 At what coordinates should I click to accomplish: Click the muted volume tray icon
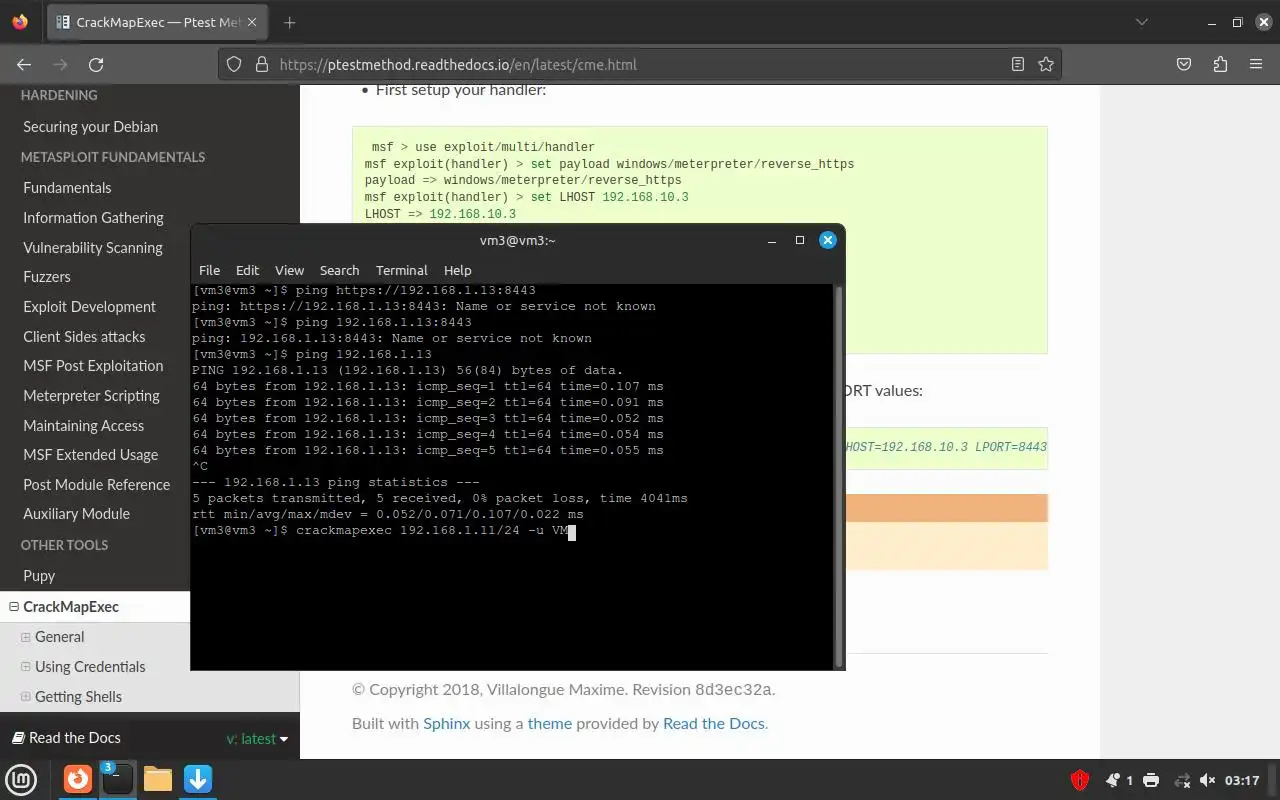pyautogui.click(x=1207, y=780)
